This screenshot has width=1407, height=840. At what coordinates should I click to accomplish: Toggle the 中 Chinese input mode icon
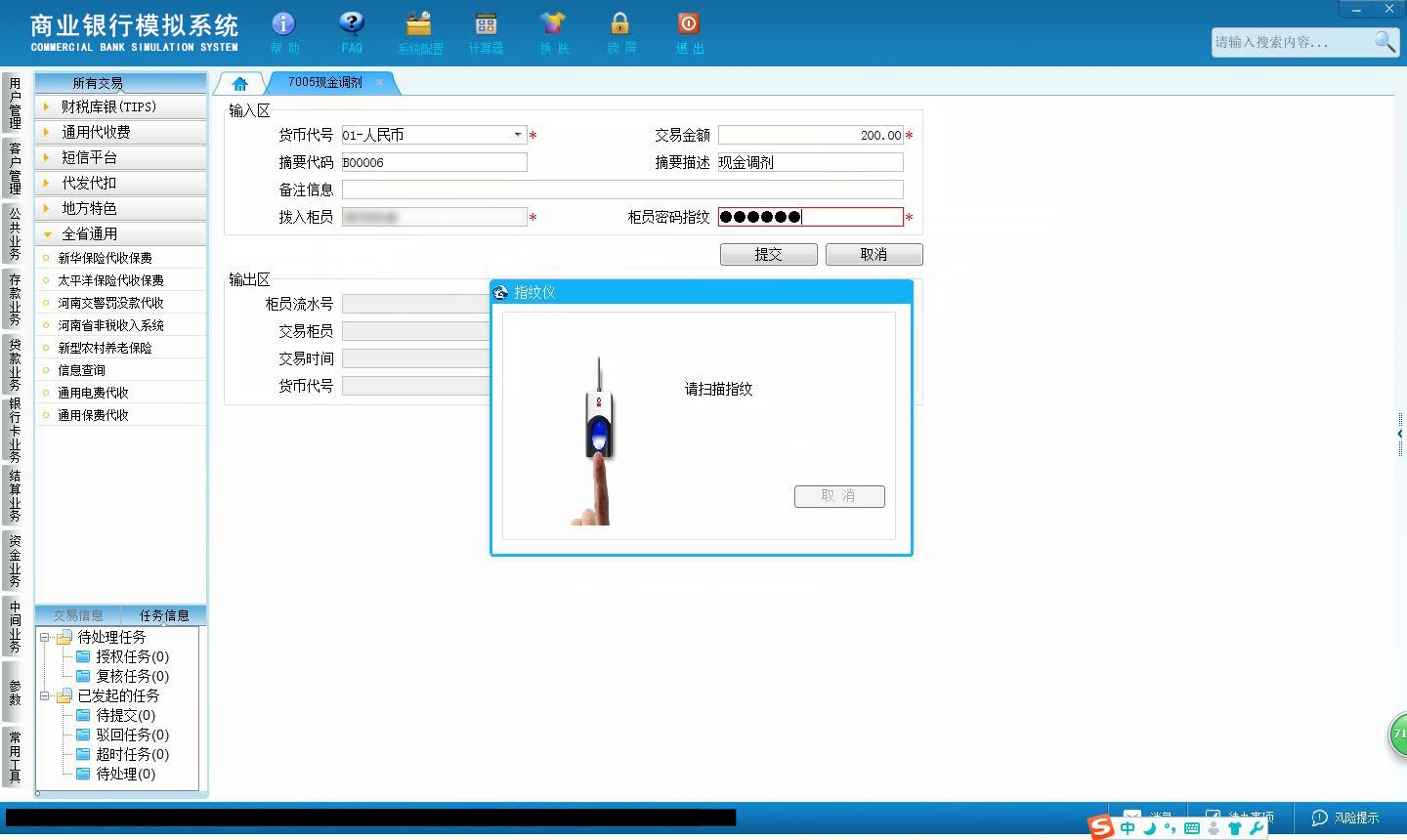click(1129, 828)
